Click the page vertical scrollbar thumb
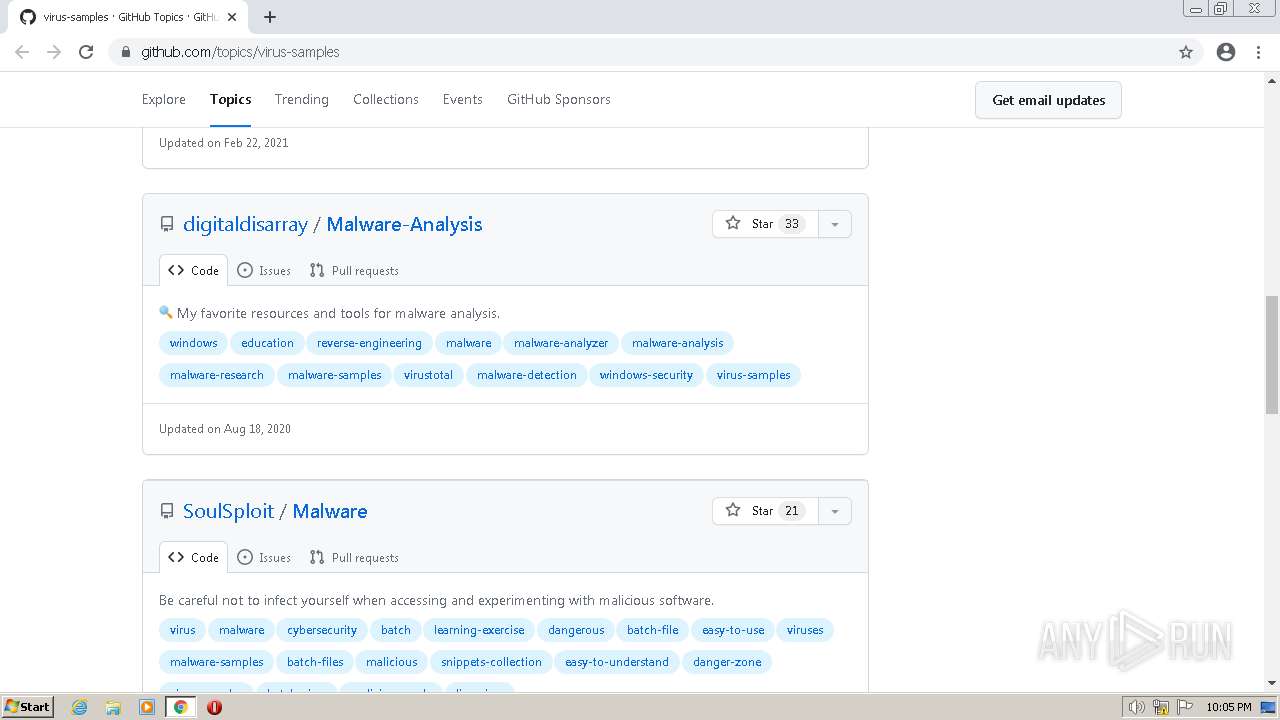1280x720 pixels. 1272,355
